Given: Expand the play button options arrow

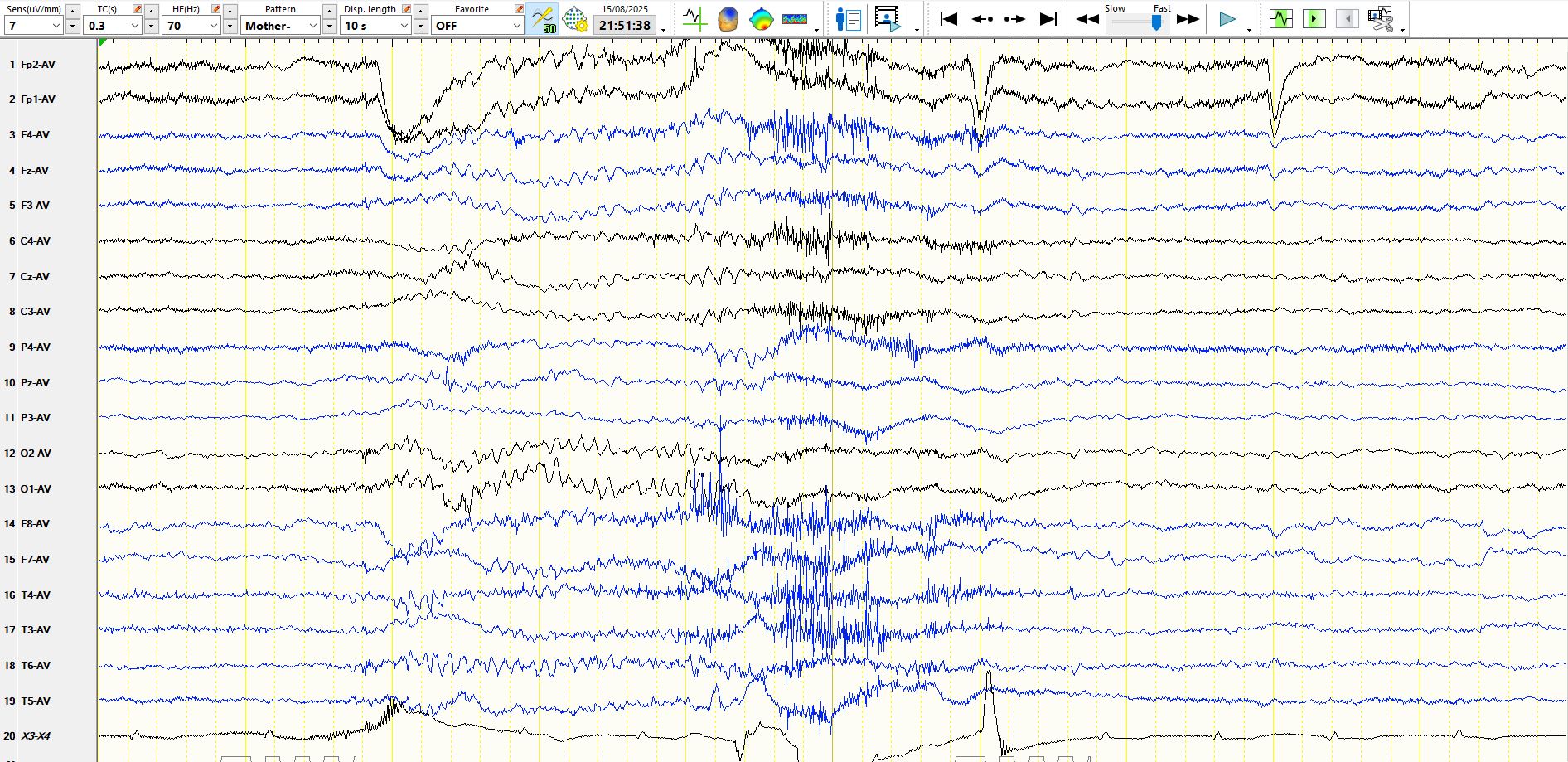Looking at the screenshot, I should [x=1249, y=30].
